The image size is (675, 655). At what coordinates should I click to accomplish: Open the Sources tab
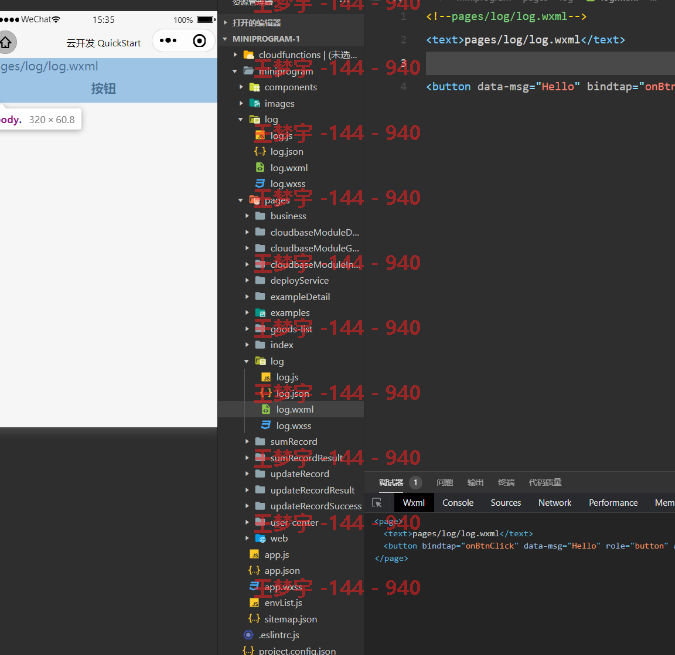pos(505,503)
